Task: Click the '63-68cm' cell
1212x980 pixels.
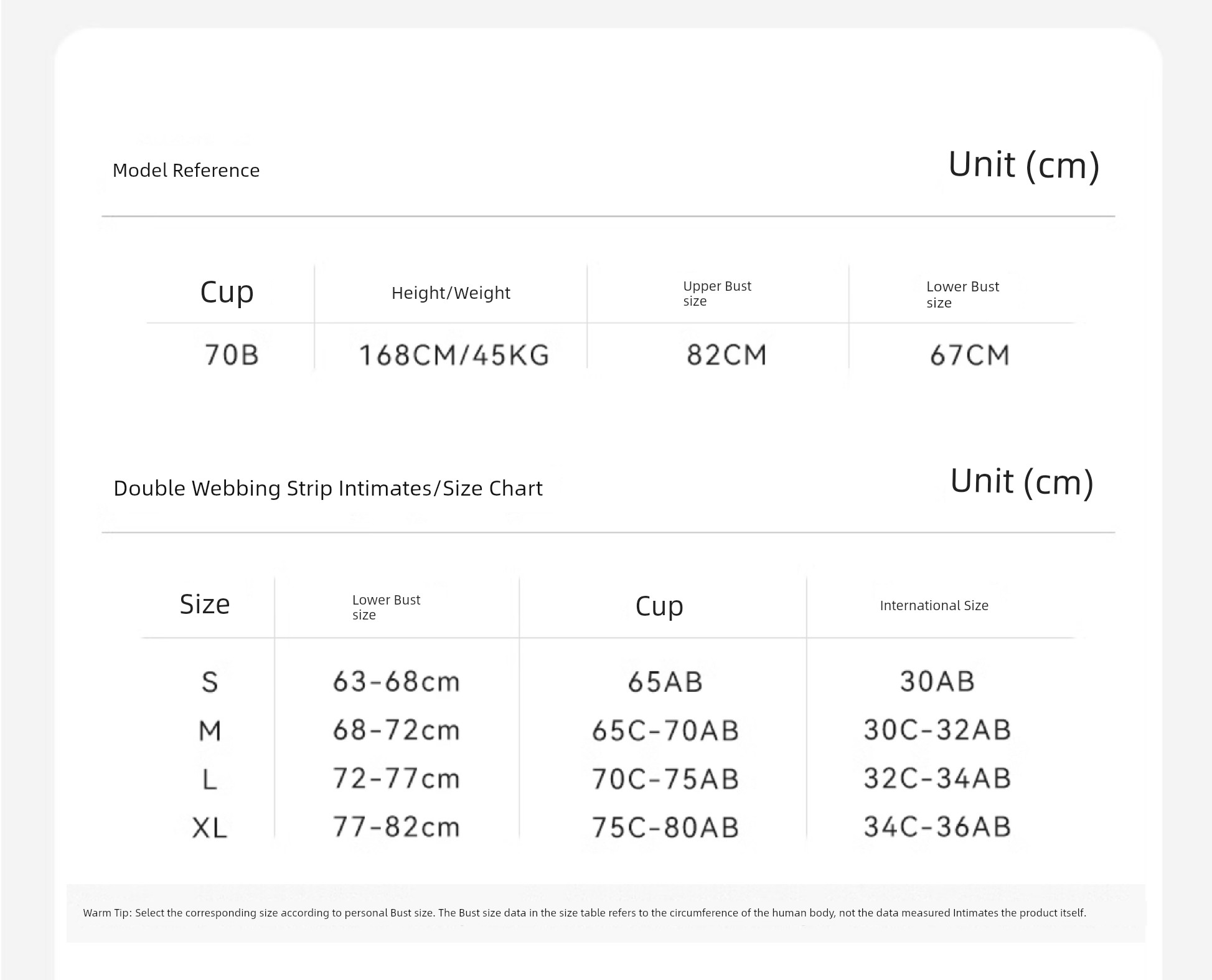Action: pyautogui.click(x=397, y=682)
